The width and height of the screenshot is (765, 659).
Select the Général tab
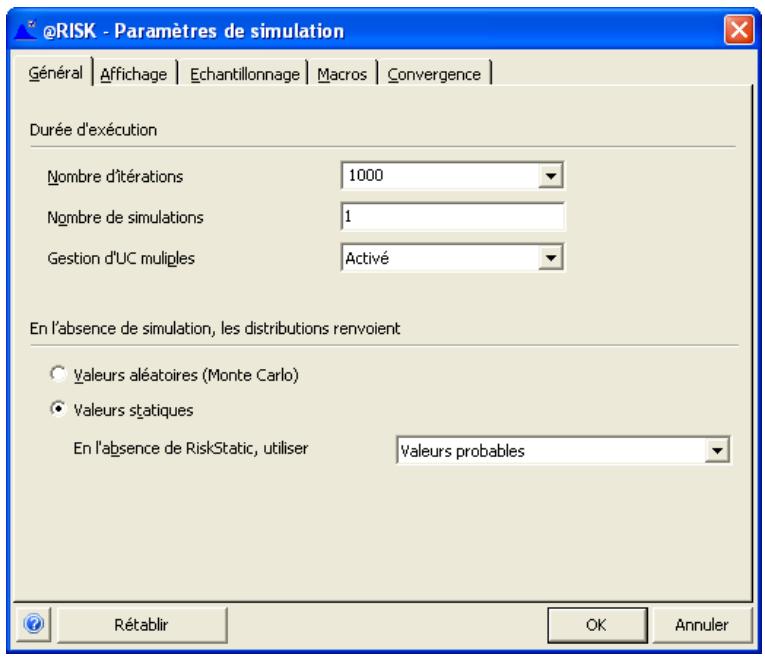[x=55, y=74]
